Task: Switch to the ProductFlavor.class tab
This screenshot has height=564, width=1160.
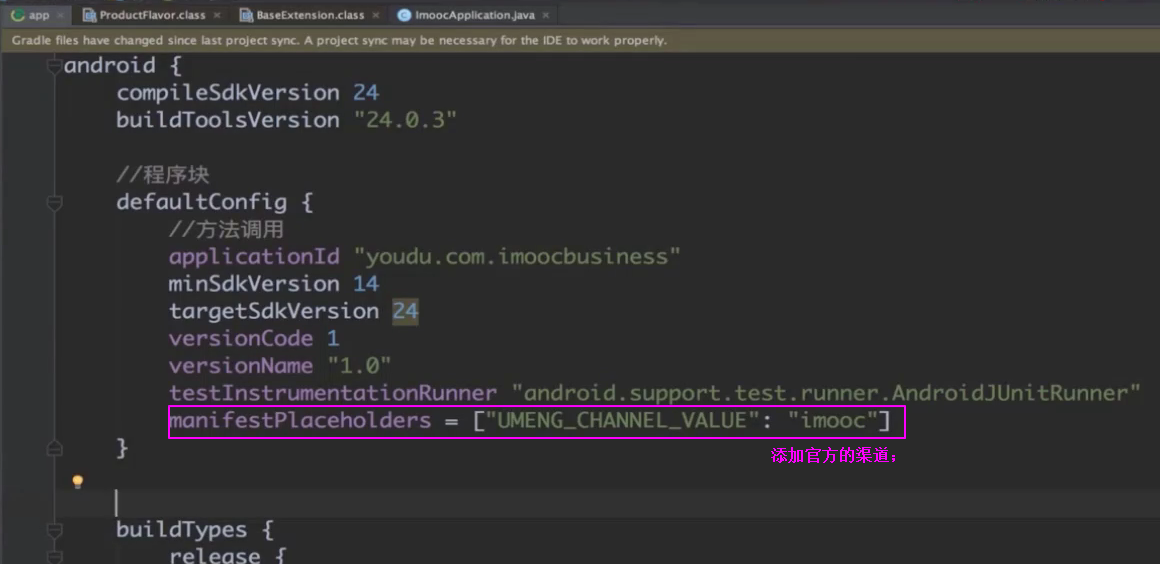Action: [152, 15]
